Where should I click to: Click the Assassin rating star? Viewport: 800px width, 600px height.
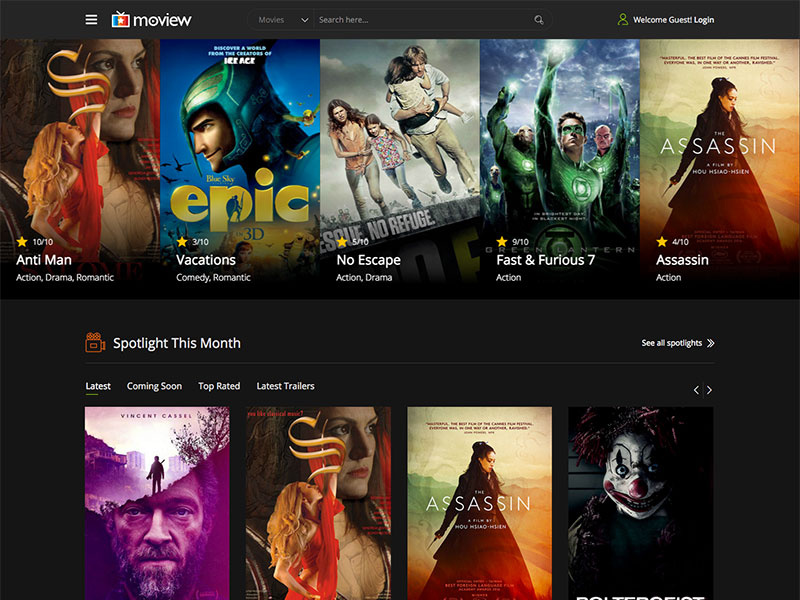pyautogui.click(x=662, y=241)
